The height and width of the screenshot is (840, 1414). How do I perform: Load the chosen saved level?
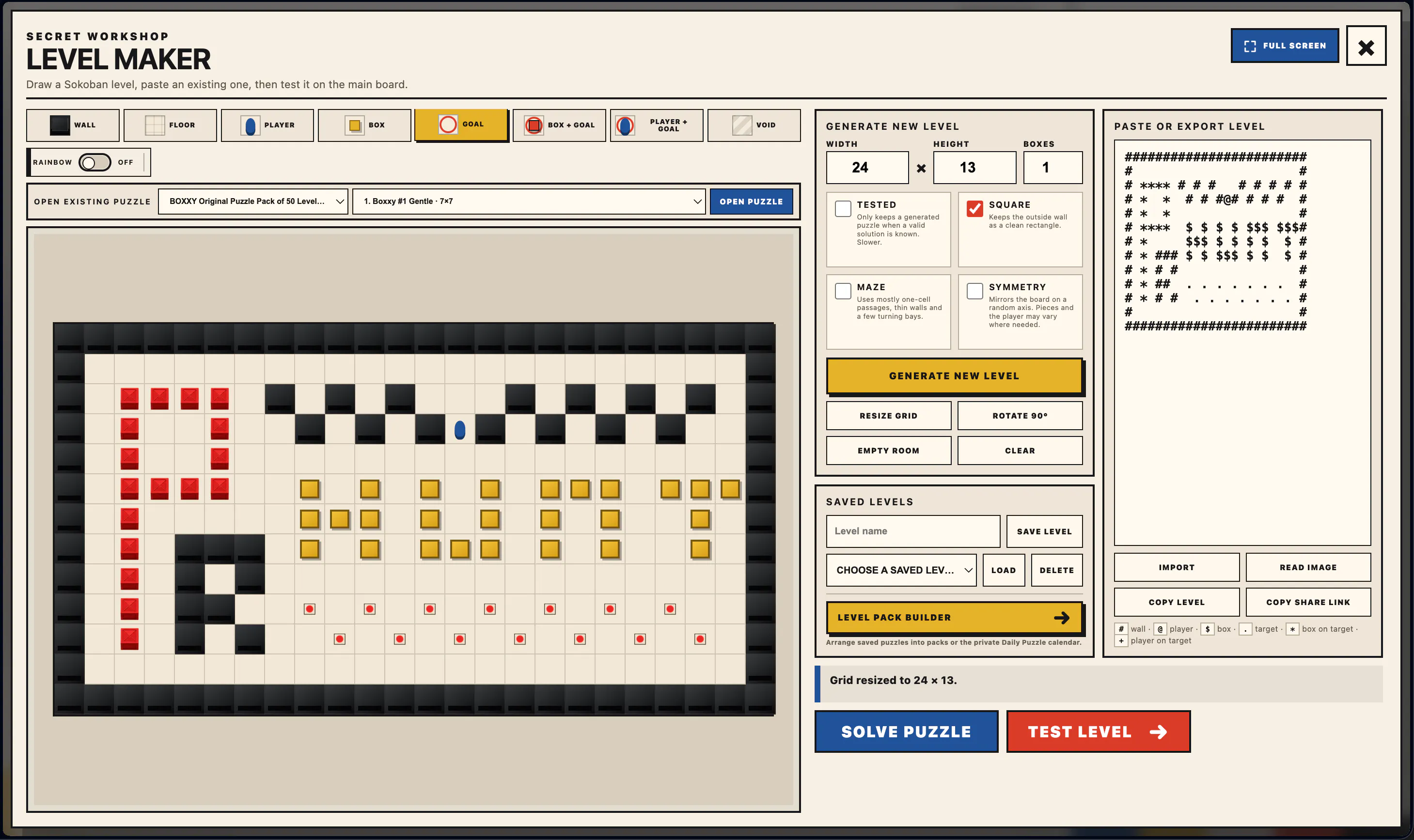(1004, 570)
